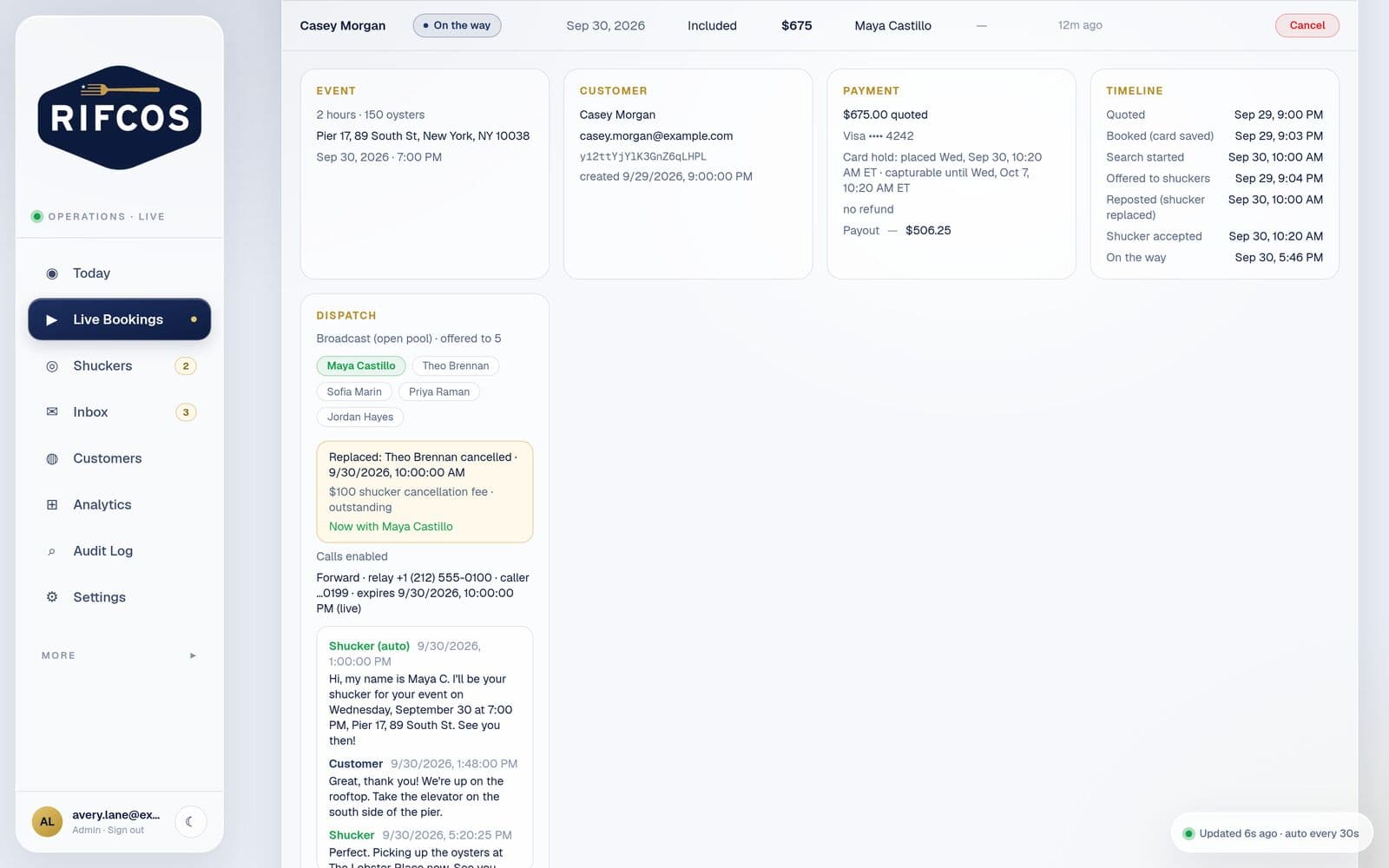
Task: Click the Shuckers count badge 2
Action: [x=186, y=366]
